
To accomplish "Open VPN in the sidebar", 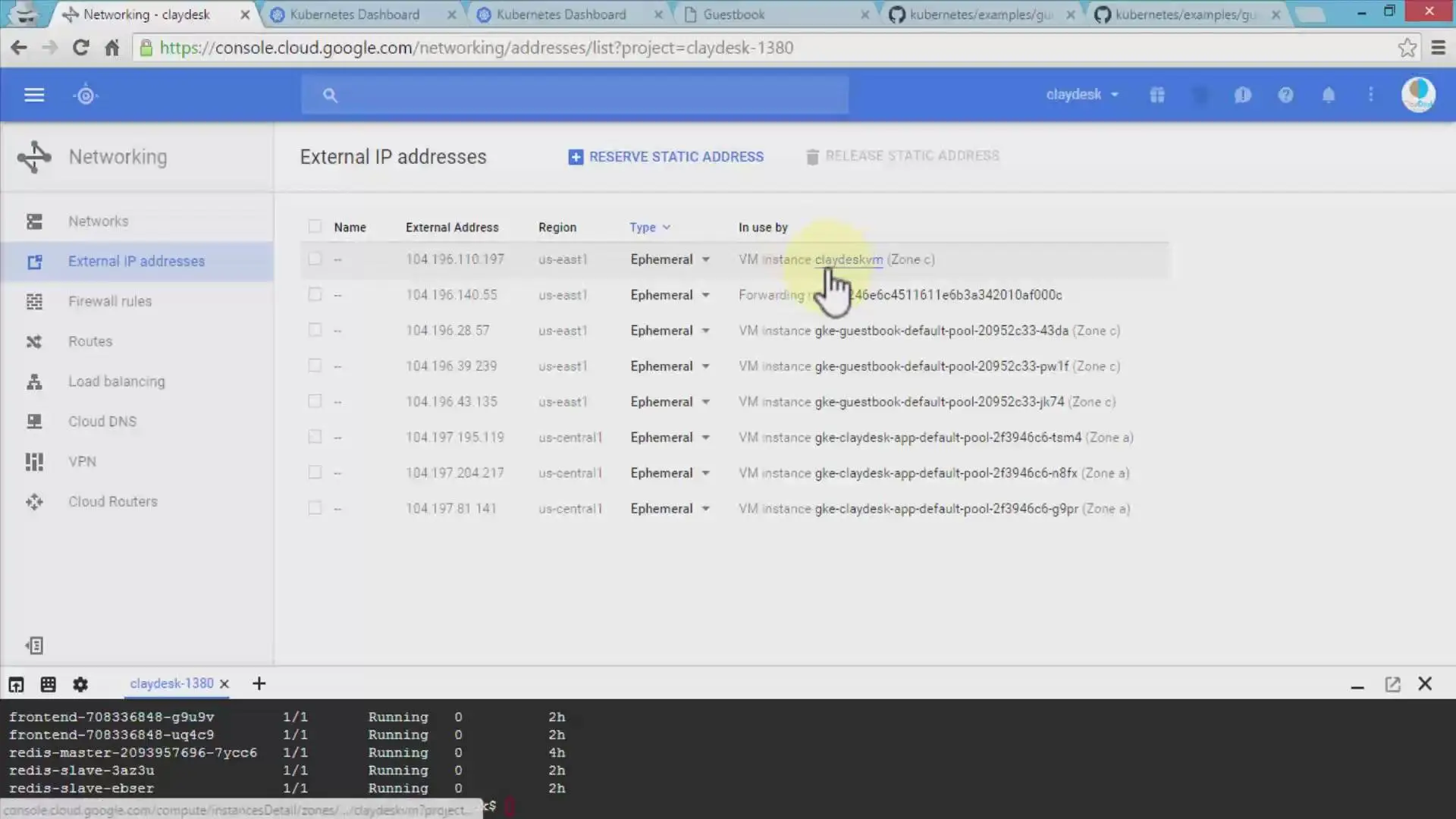I will [x=137, y=462].
